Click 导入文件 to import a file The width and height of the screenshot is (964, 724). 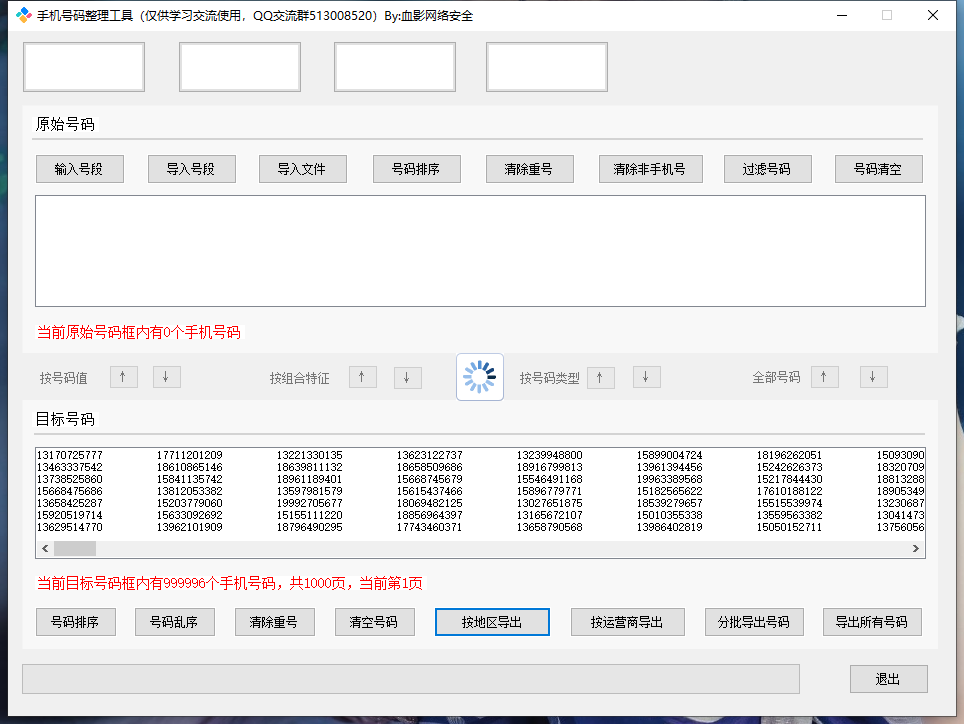302,168
